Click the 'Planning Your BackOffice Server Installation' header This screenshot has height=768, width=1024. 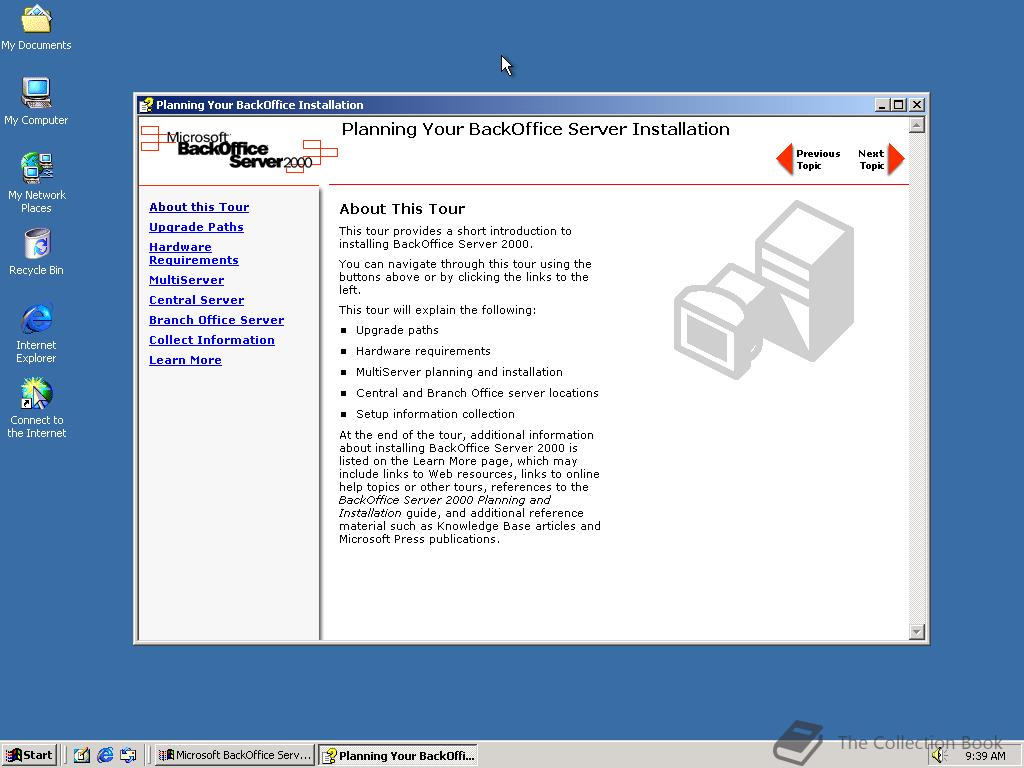point(536,129)
